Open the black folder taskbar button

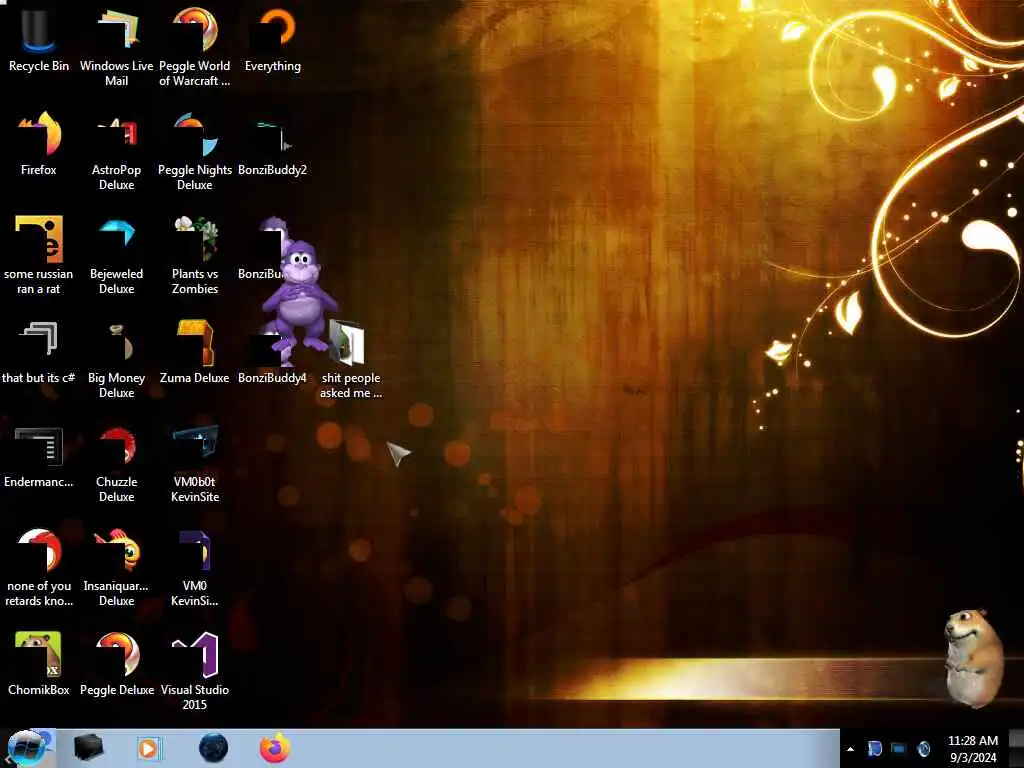tap(88, 748)
